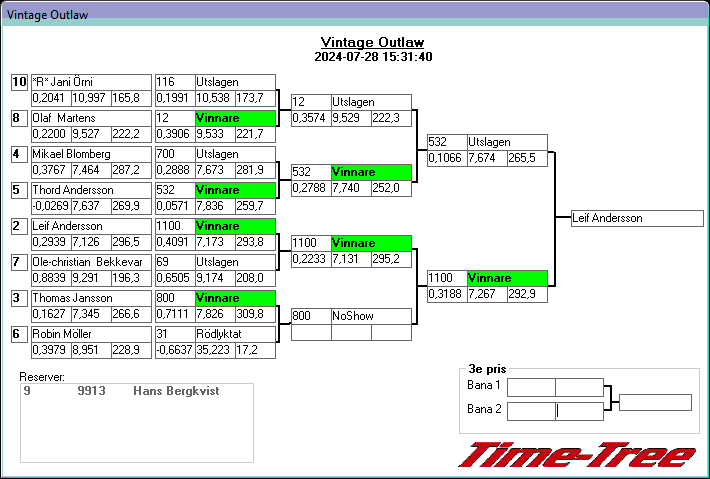710x479 pixels.
Task: Click the Bana 1 second input field
Action: [580, 388]
